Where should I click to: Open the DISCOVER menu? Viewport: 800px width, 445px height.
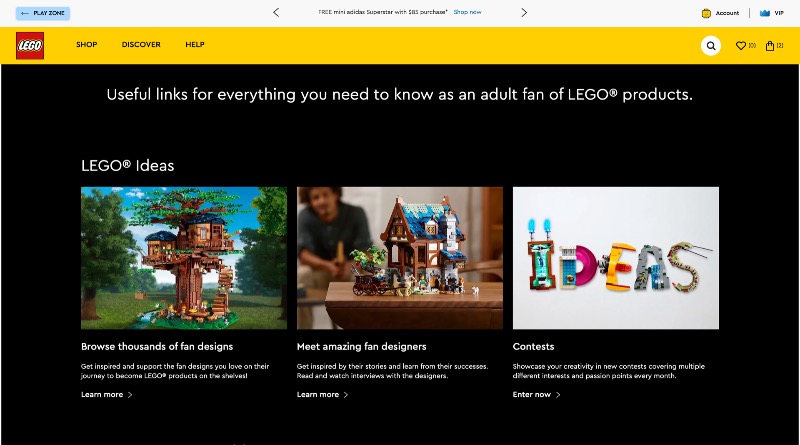tap(141, 44)
